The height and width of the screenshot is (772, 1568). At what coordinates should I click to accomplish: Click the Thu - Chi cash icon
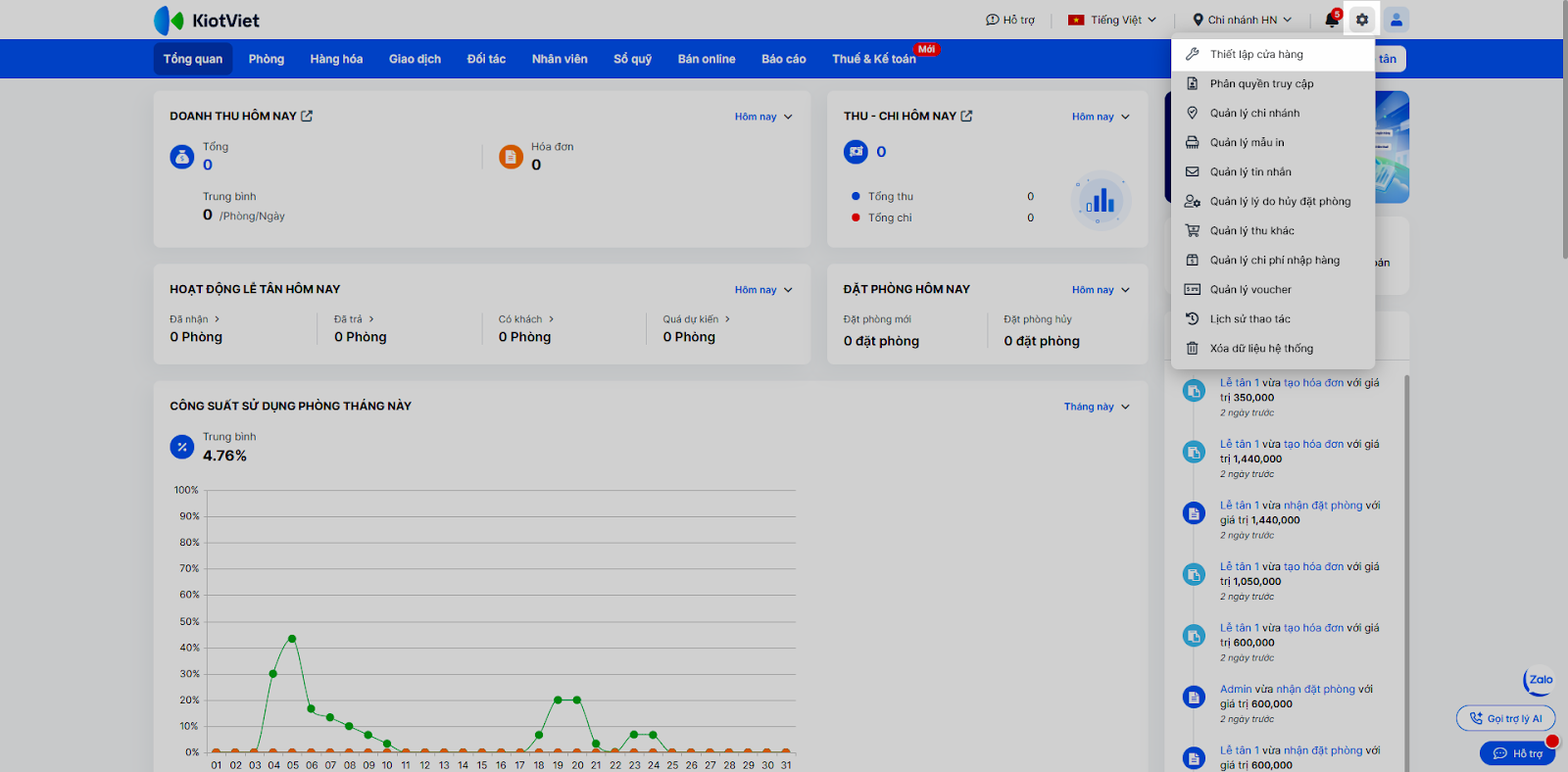tap(856, 152)
